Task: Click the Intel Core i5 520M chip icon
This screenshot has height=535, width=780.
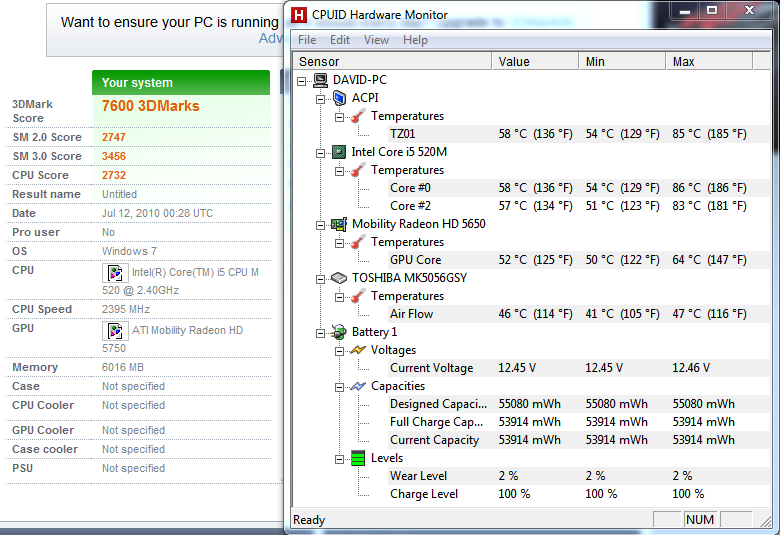Action: tap(339, 152)
